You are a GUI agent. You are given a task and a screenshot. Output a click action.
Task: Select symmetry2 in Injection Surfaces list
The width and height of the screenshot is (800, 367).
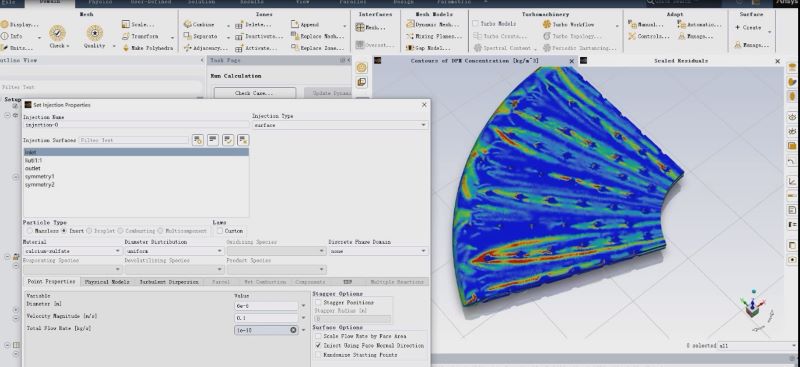pyautogui.click(x=136, y=185)
